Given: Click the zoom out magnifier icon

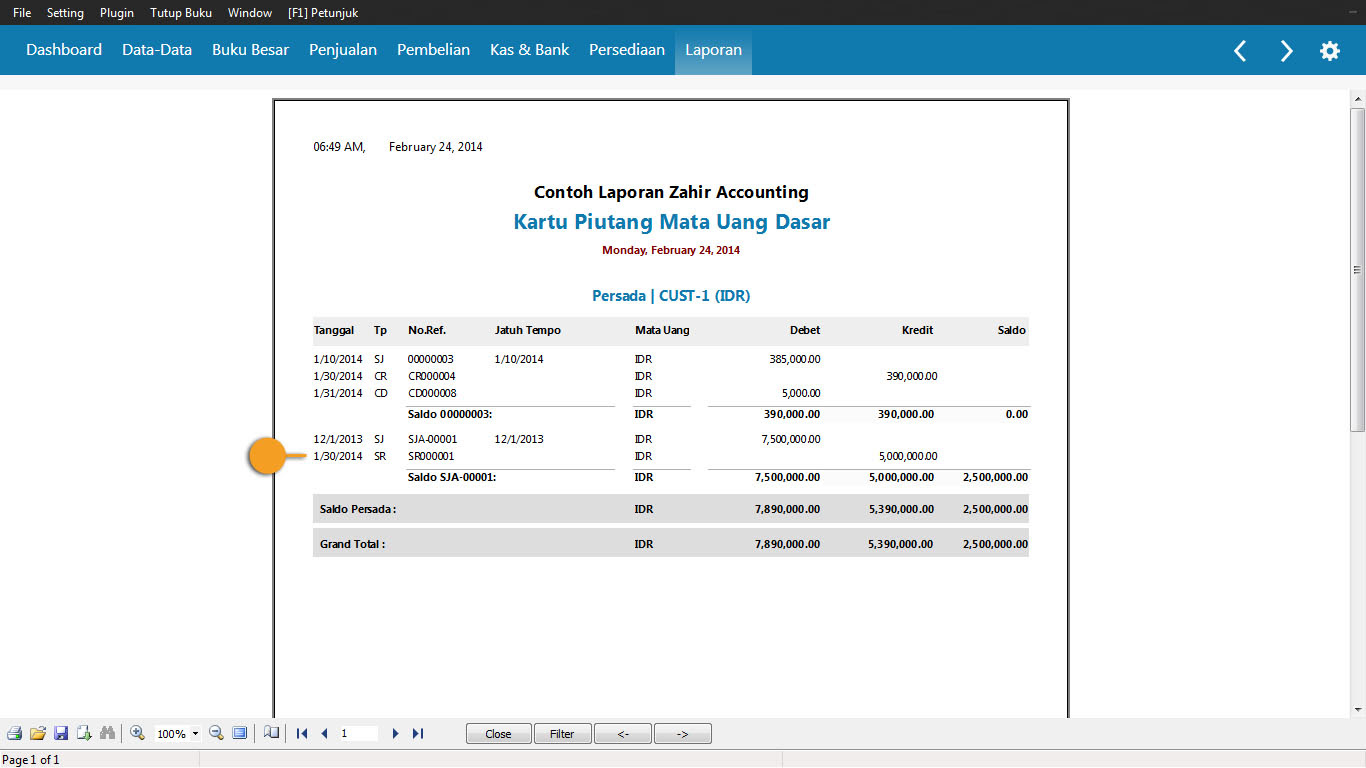Looking at the screenshot, I should (216, 733).
